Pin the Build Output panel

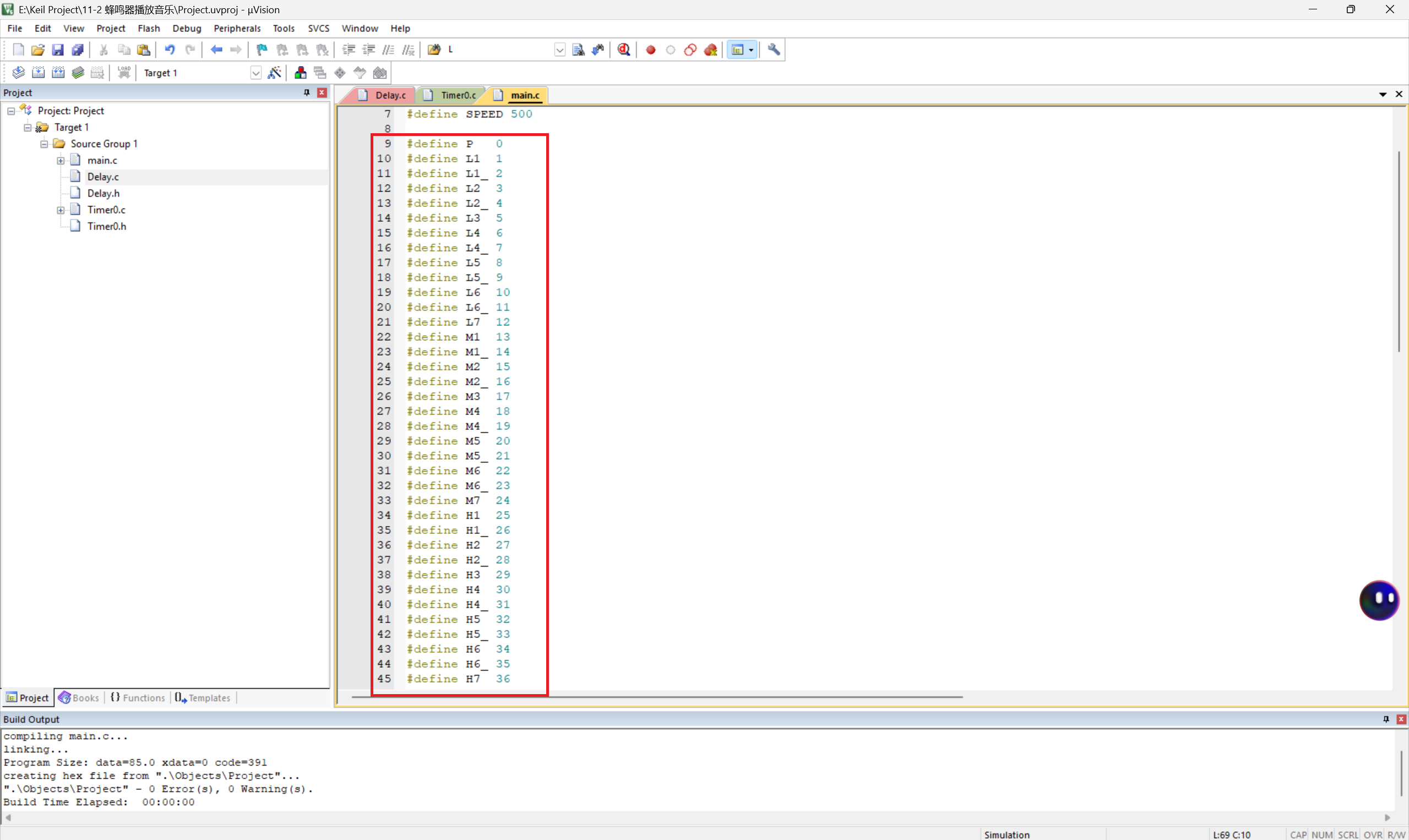(x=1386, y=719)
